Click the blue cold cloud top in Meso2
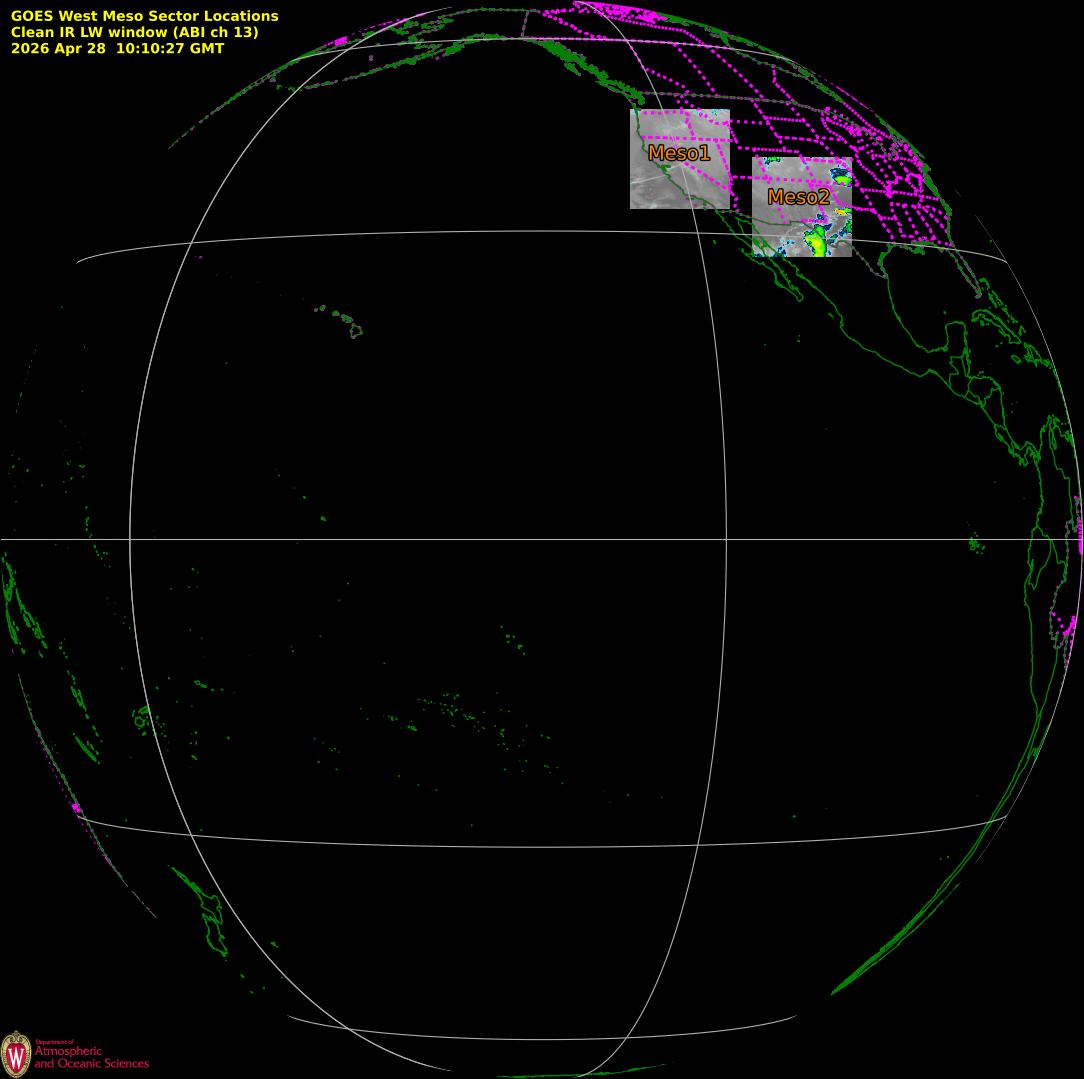This screenshot has height=1079, width=1084. click(x=841, y=176)
